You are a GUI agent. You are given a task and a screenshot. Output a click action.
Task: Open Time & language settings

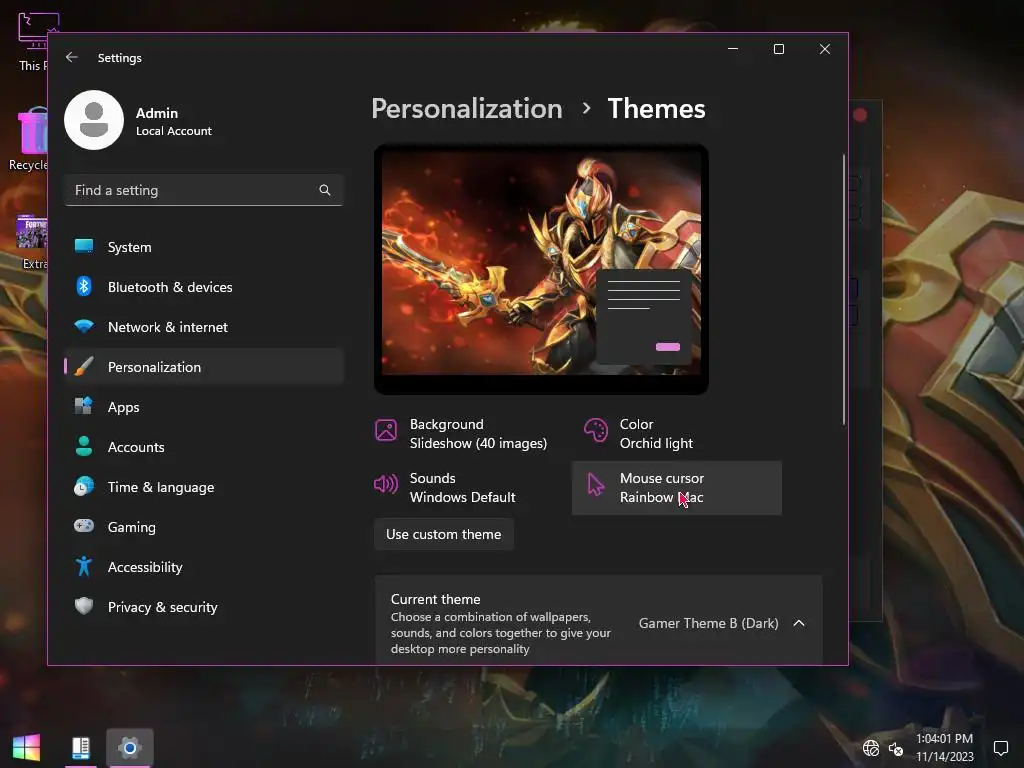(204, 487)
